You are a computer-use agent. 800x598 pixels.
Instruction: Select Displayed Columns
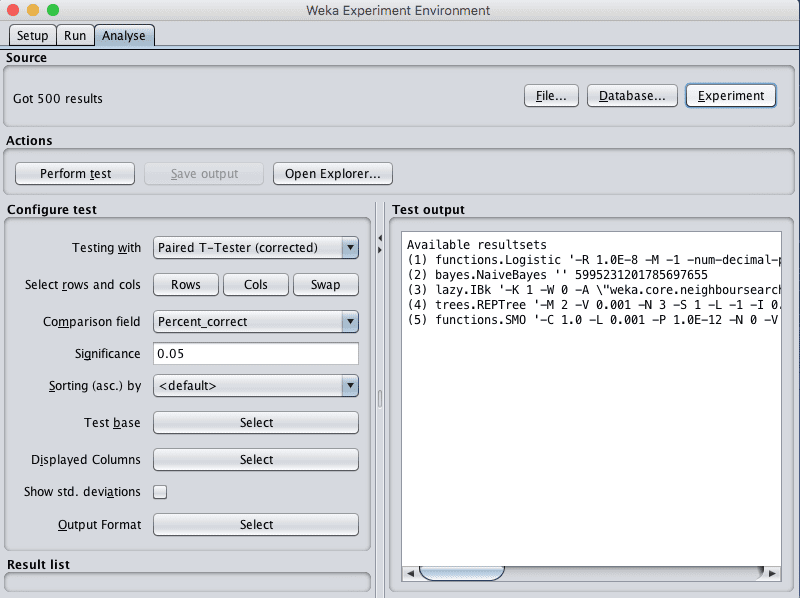pos(256,460)
